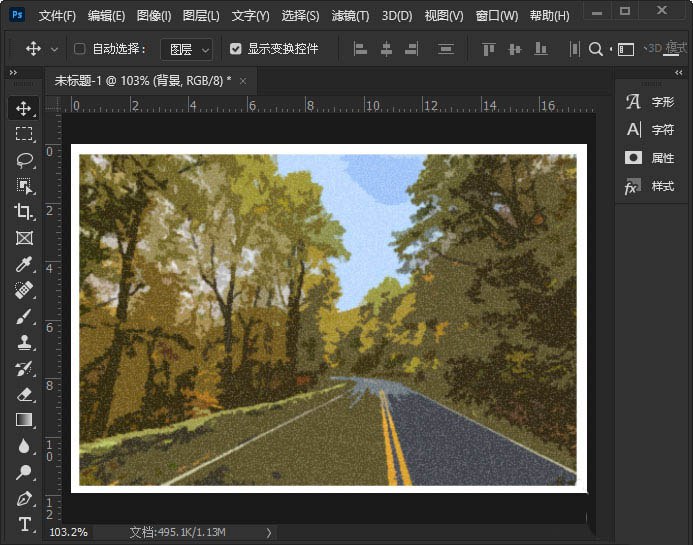Click the align left edges icon
The width and height of the screenshot is (693, 545).
click(x=360, y=49)
